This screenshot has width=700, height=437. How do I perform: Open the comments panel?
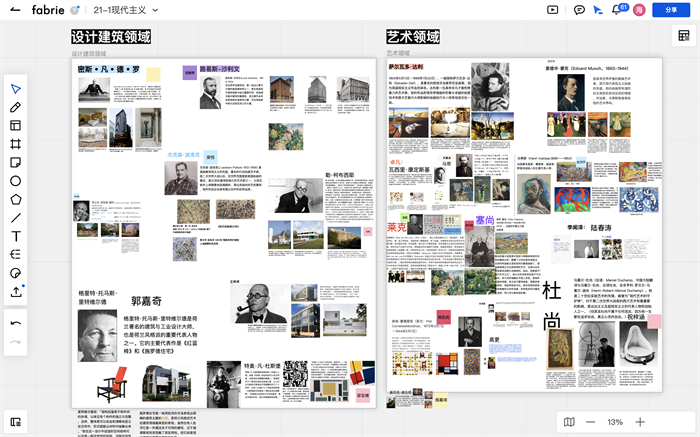(579, 10)
